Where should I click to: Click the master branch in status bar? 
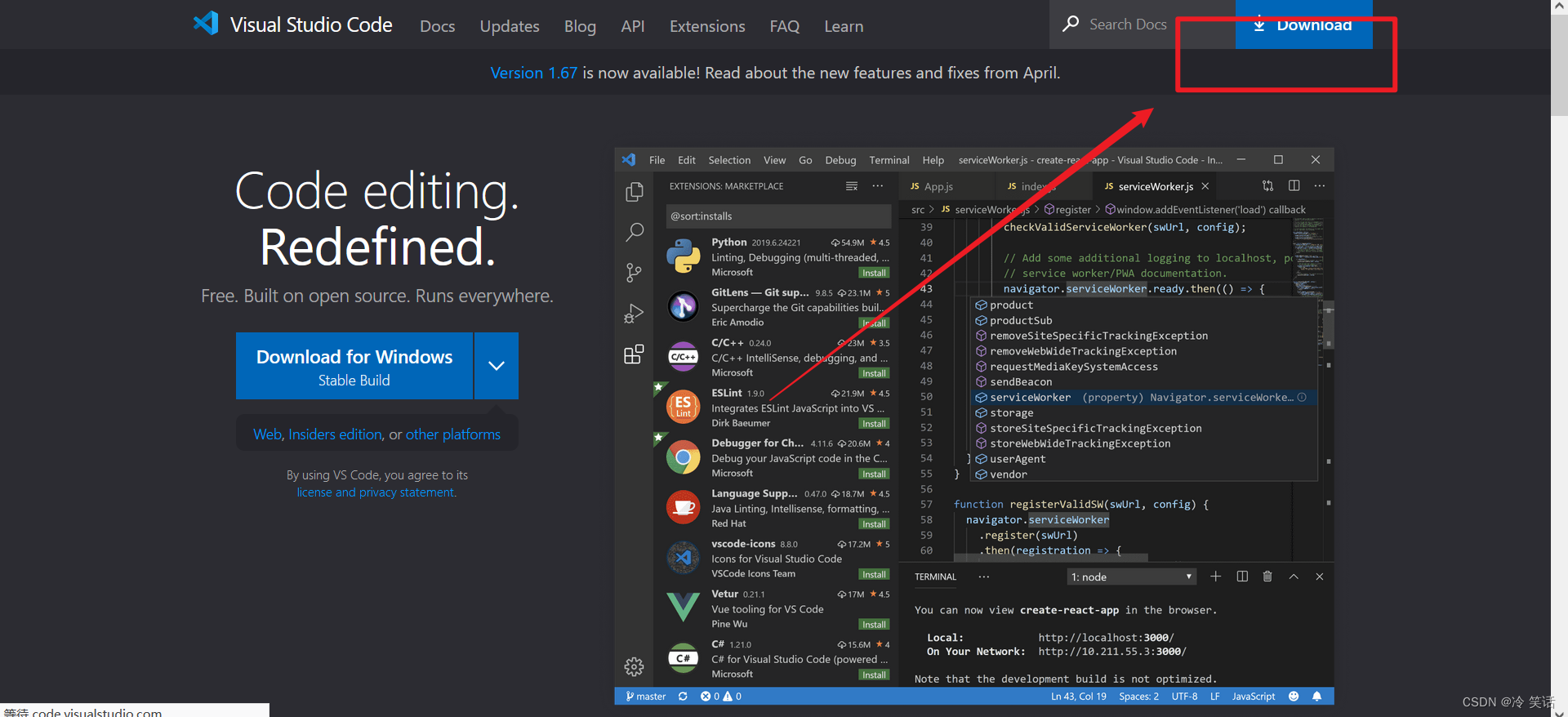pyautogui.click(x=645, y=697)
